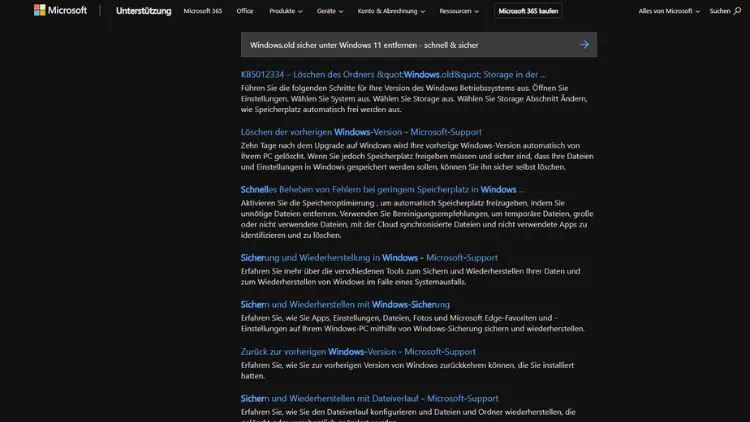The width and height of the screenshot is (750, 422).
Task: Open the Microsoft 365 menu item
Action: (x=203, y=11)
